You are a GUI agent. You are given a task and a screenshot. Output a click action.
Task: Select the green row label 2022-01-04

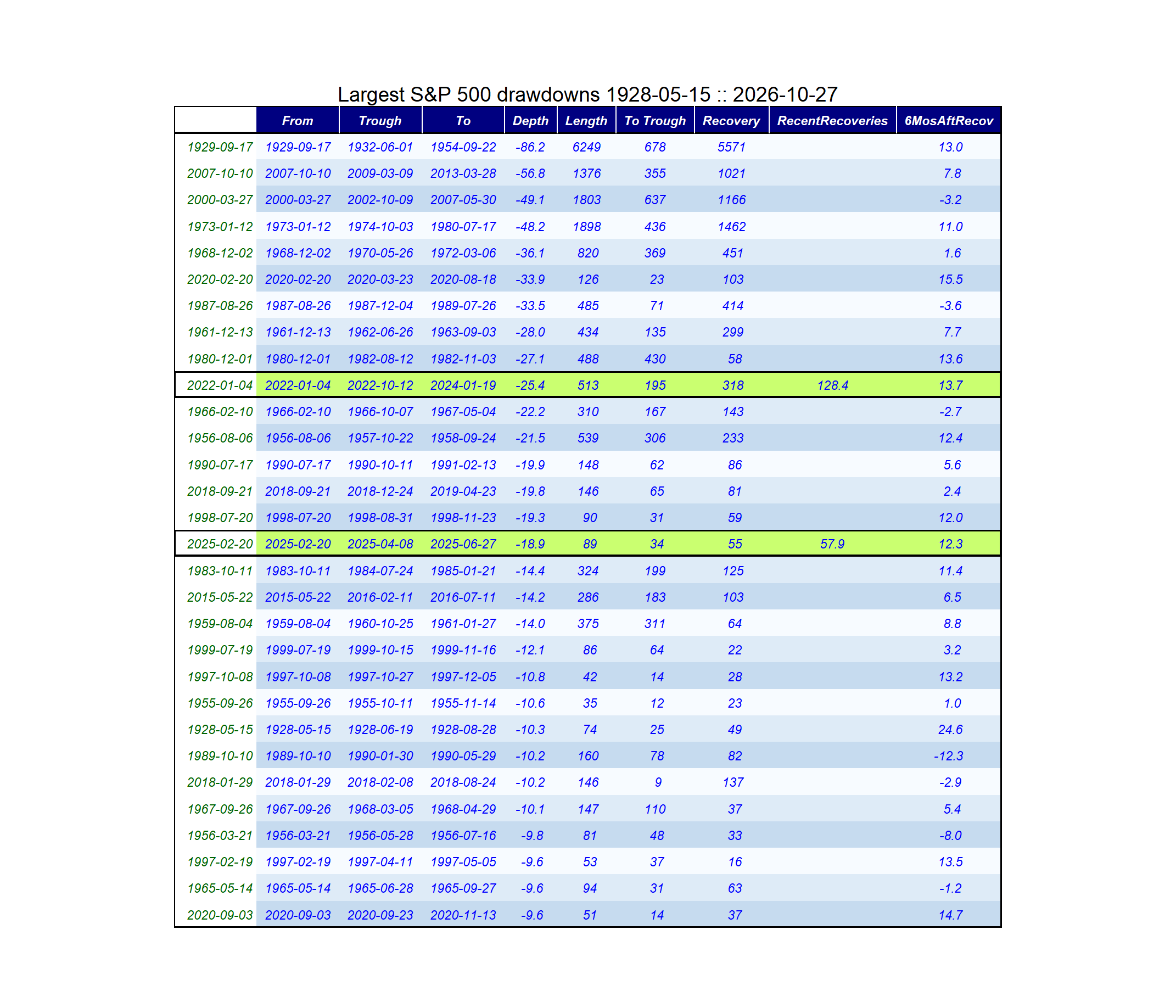point(220,386)
